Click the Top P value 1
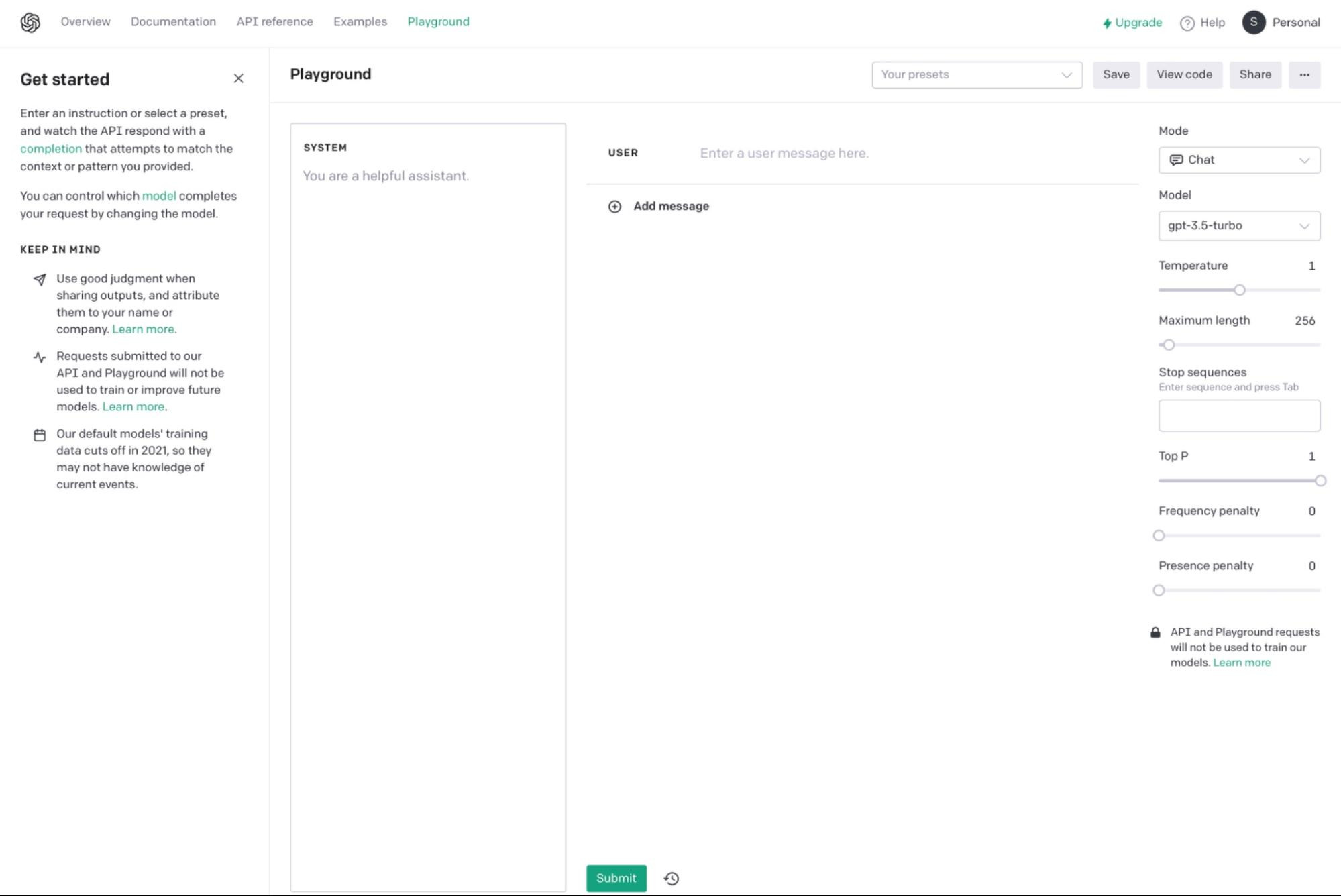The height and width of the screenshot is (896, 1341). pyautogui.click(x=1311, y=457)
